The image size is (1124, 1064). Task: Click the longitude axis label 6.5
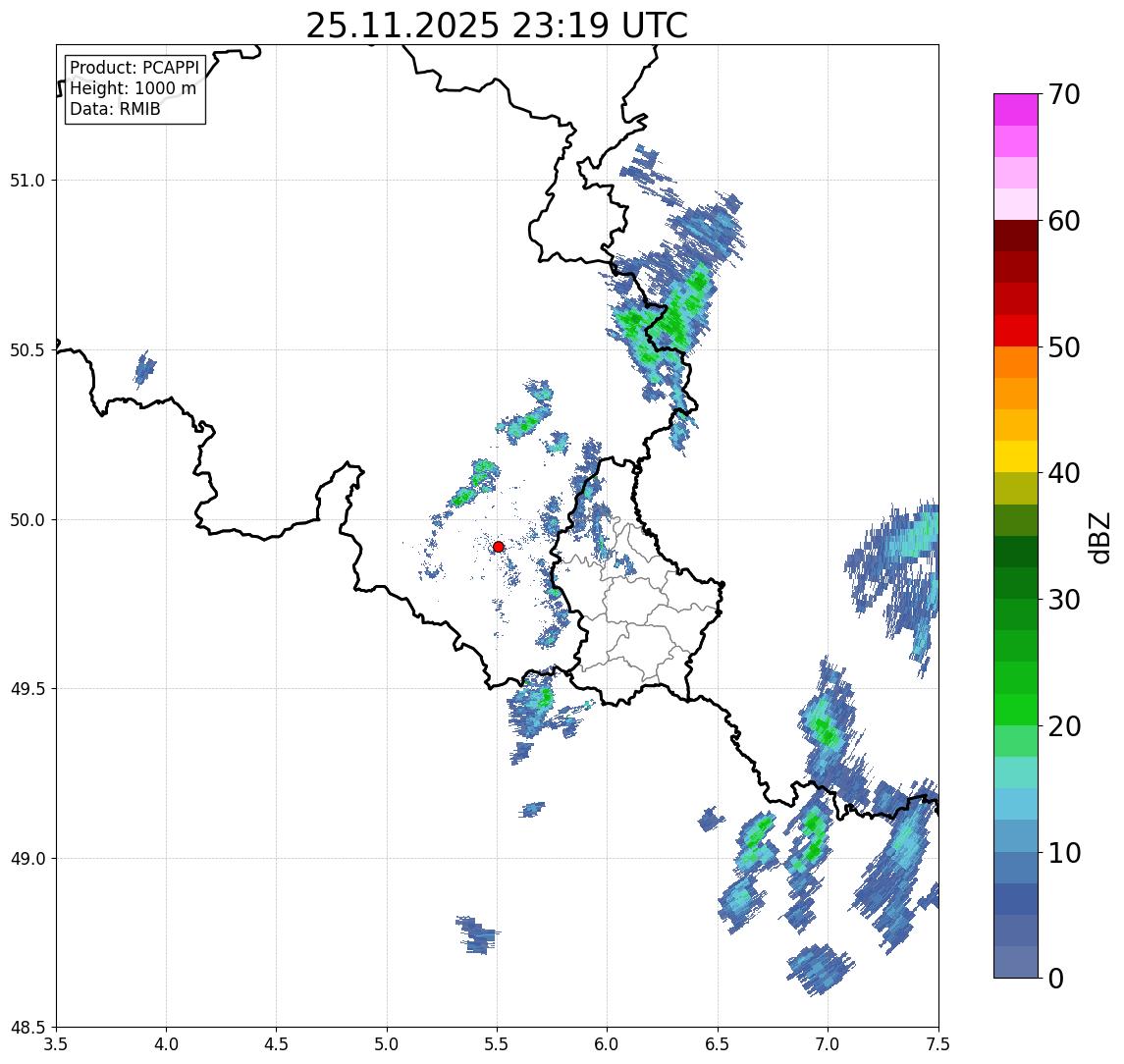[718, 1044]
